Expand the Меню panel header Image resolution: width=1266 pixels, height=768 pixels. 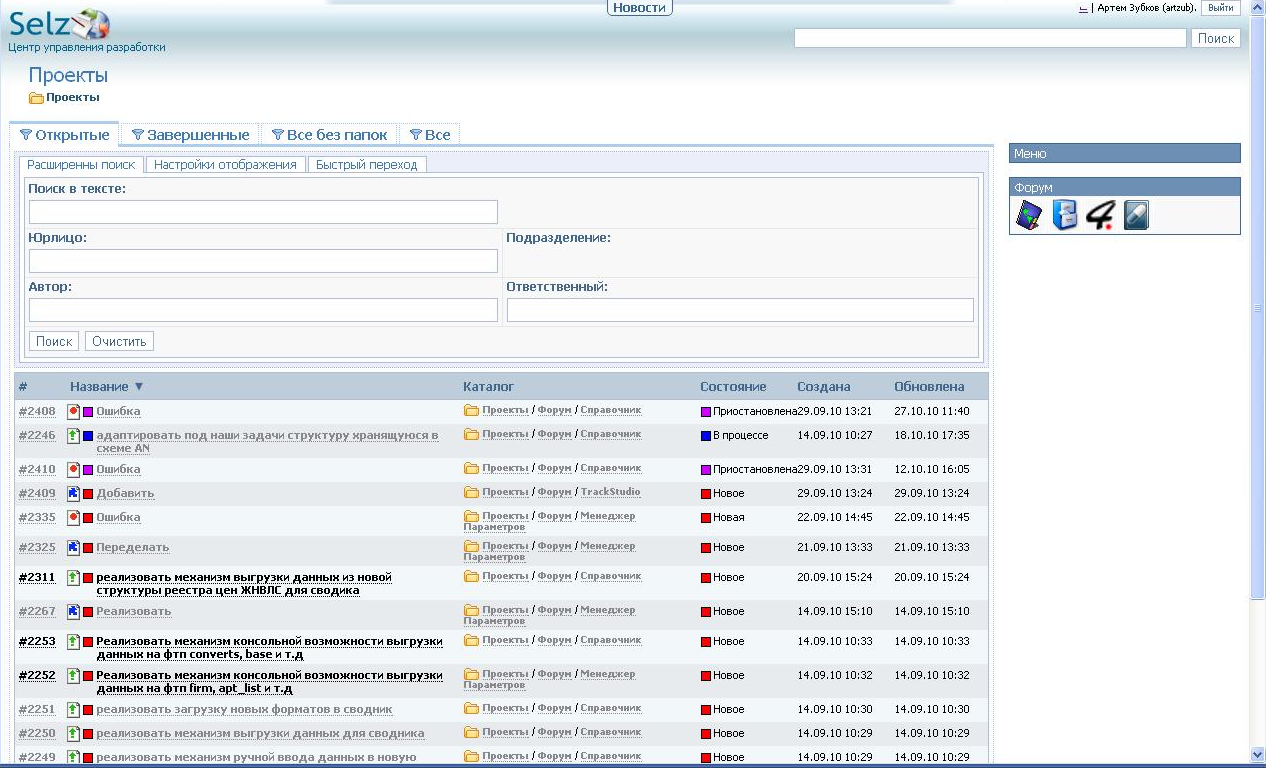point(1124,154)
